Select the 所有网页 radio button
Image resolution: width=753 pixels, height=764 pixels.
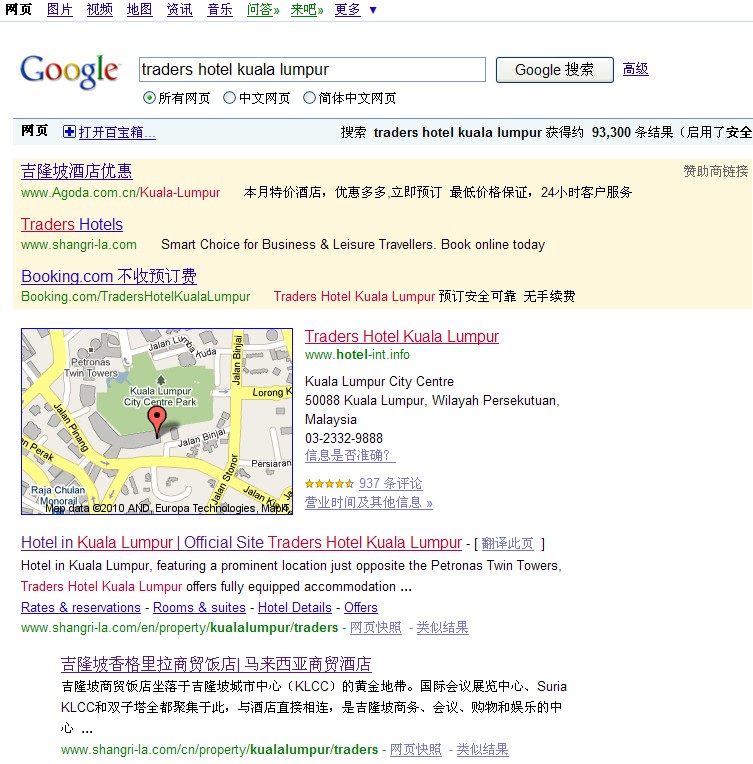click(149, 98)
